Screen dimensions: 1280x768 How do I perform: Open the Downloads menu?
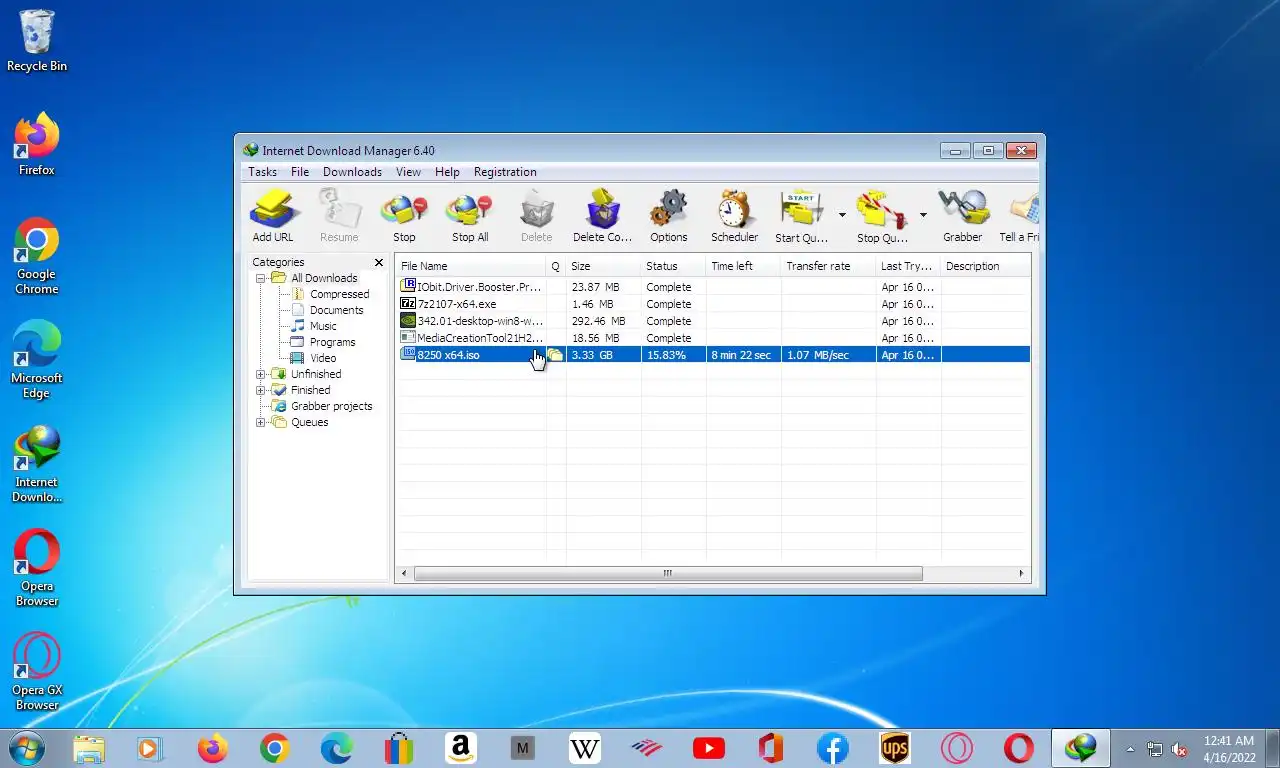(x=352, y=172)
